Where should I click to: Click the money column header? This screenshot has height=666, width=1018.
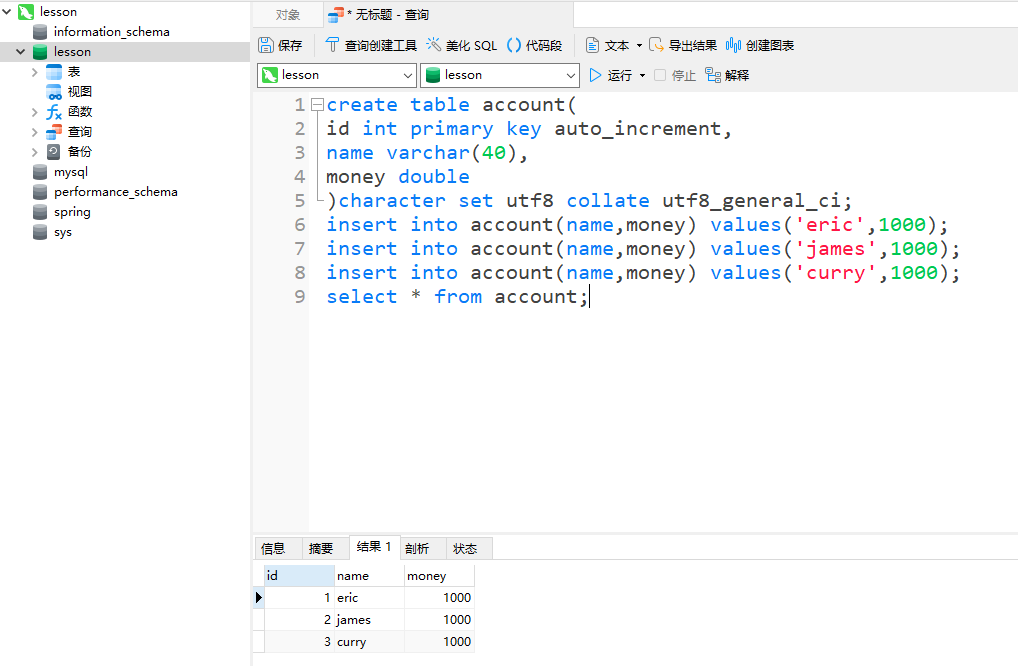pyautogui.click(x=440, y=576)
